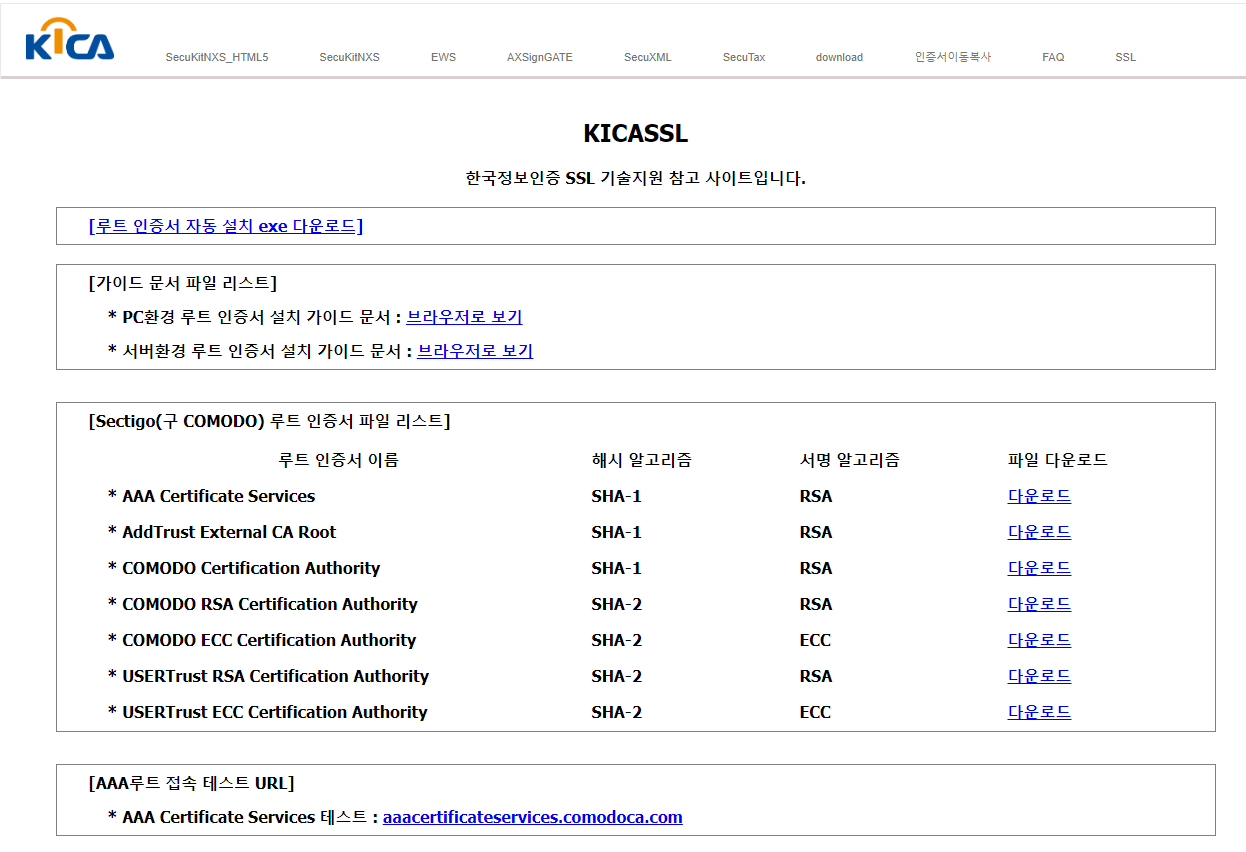Go to the EWS menu
The width and height of the screenshot is (1246, 852).
coord(443,57)
